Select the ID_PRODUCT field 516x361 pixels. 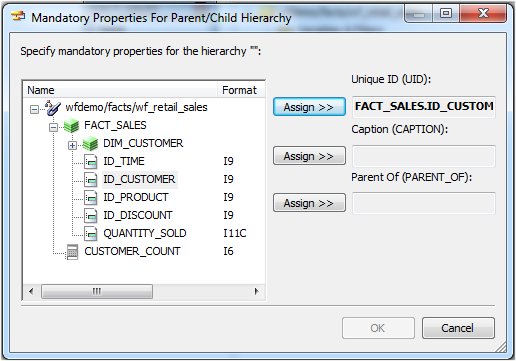tap(136, 197)
